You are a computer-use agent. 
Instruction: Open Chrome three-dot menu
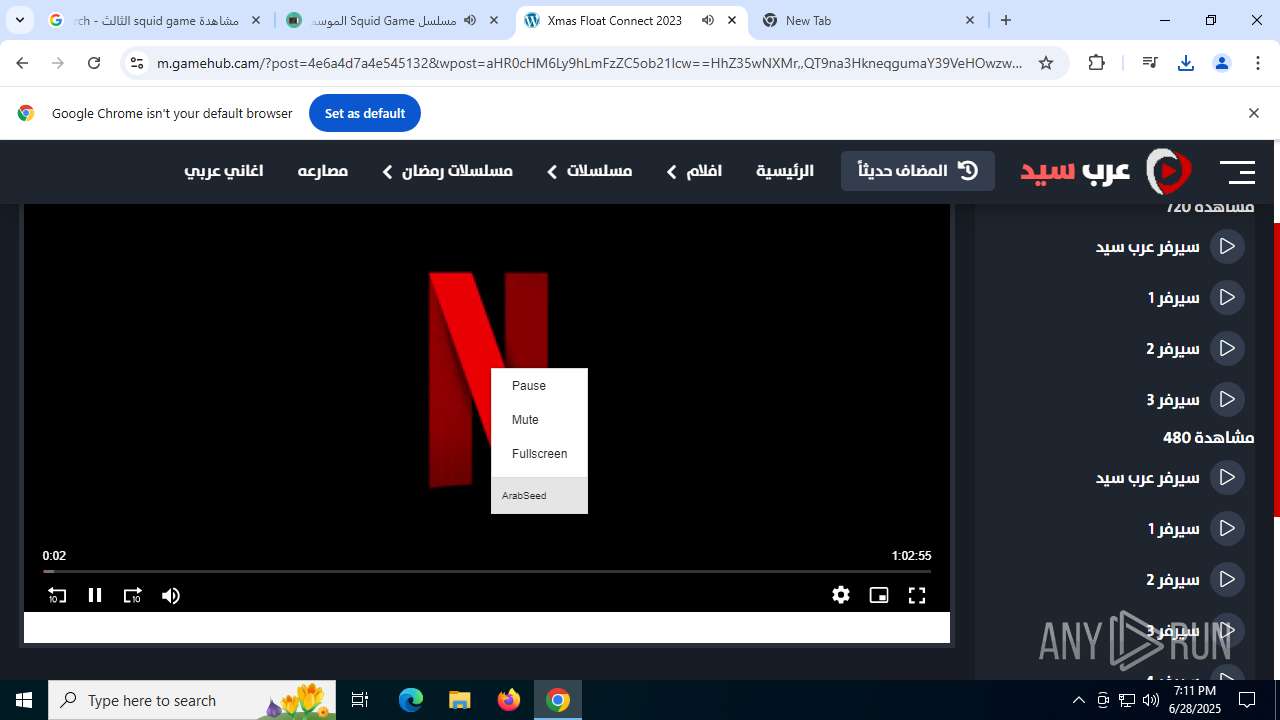(x=1257, y=63)
